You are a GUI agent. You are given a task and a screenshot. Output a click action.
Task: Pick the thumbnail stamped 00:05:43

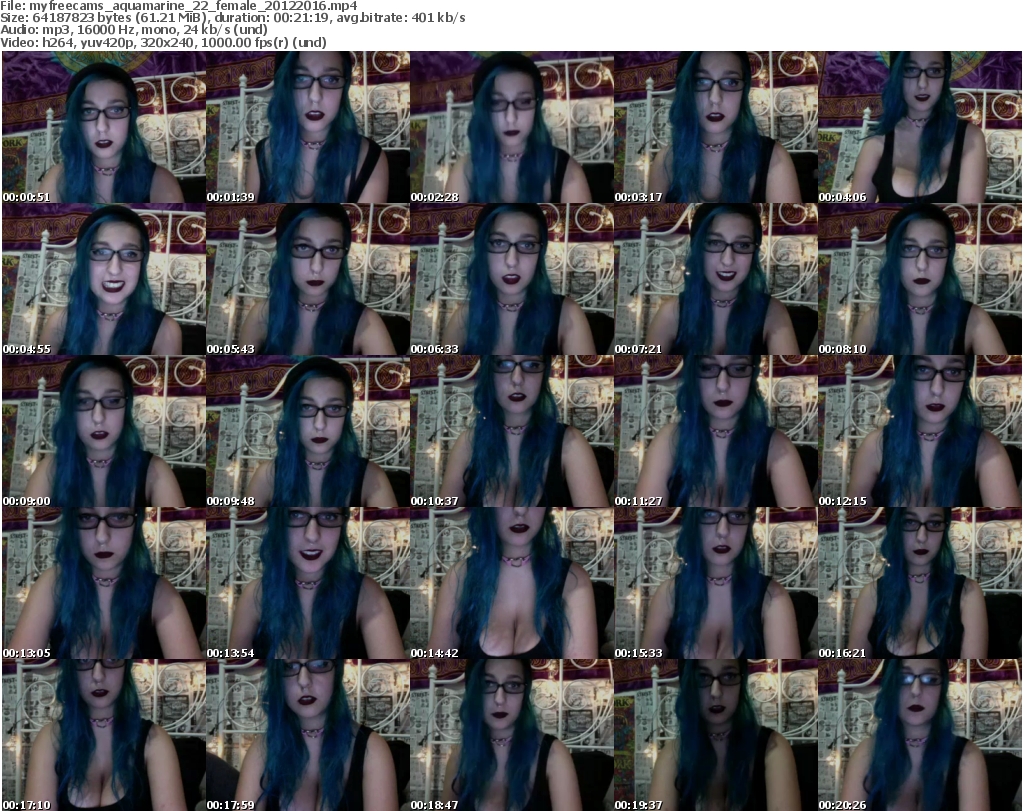point(308,279)
